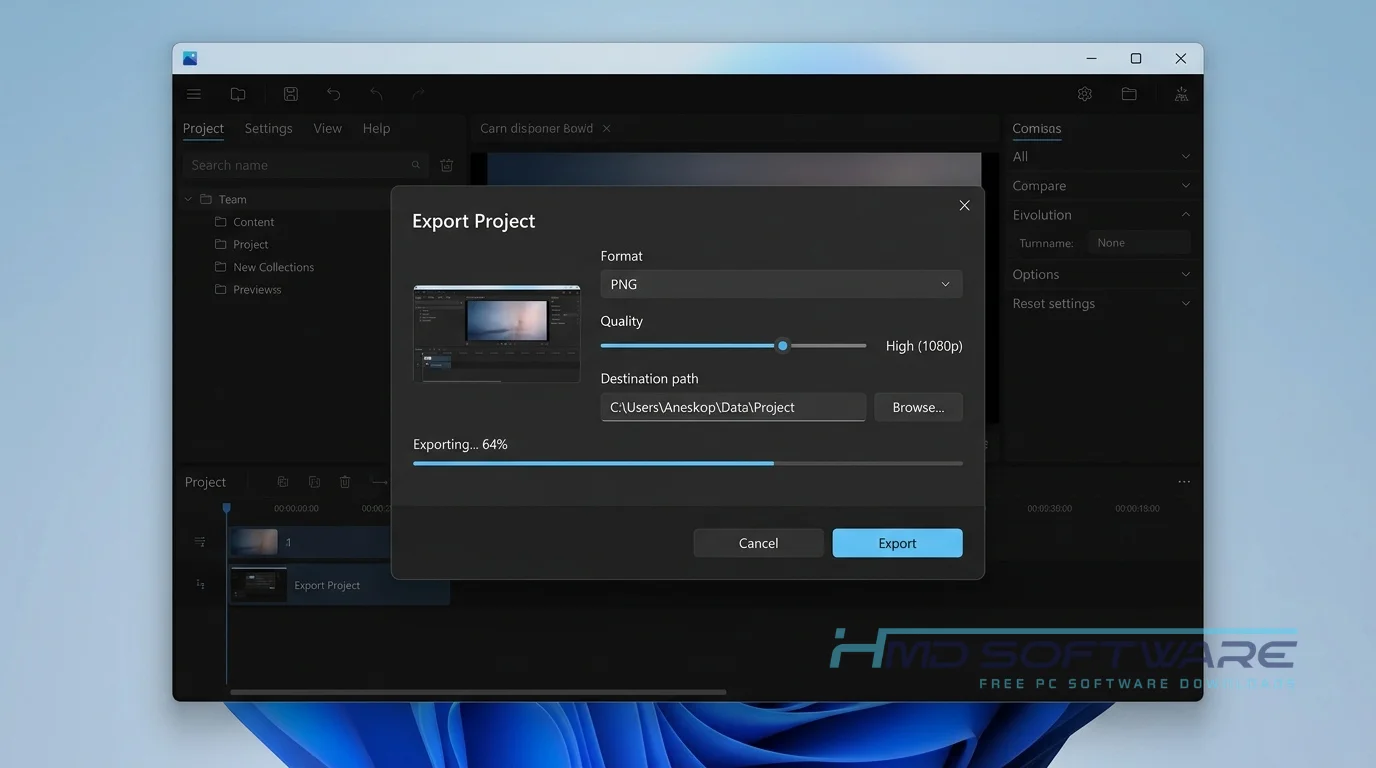Screen dimensions: 1376x768
Task: Close the Export Project dialog
Action: coord(964,205)
